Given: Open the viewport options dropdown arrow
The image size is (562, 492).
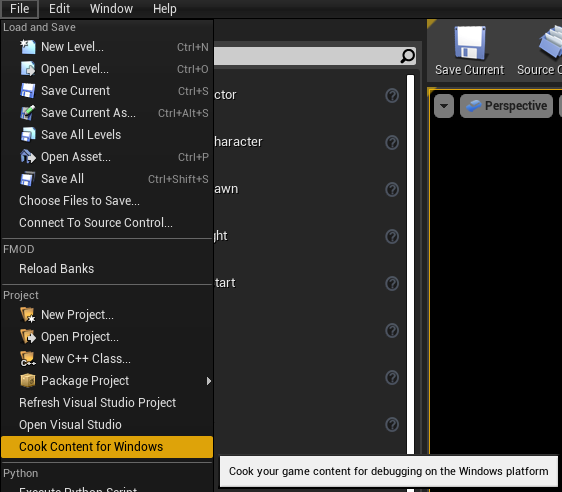Looking at the screenshot, I should coord(444,106).
